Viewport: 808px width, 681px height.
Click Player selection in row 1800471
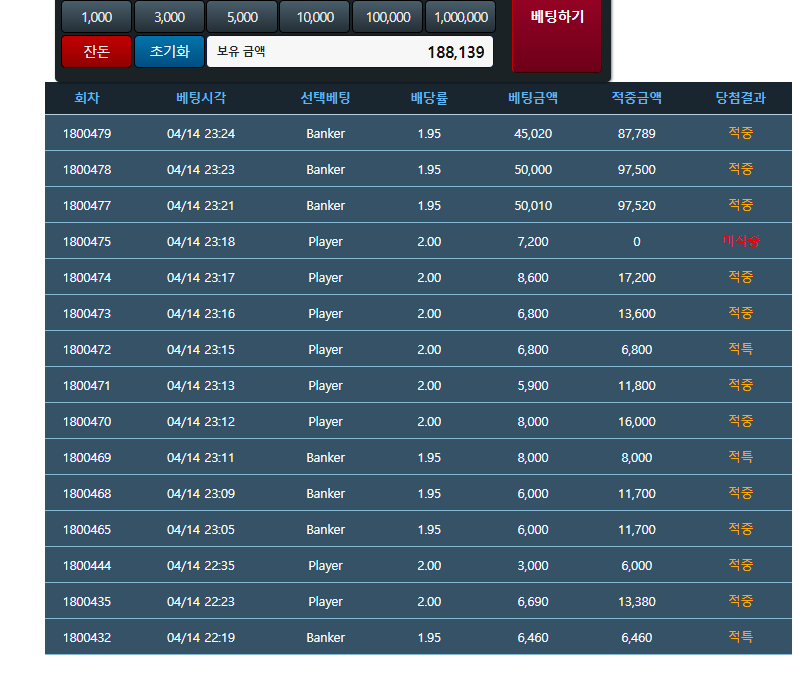326,386
